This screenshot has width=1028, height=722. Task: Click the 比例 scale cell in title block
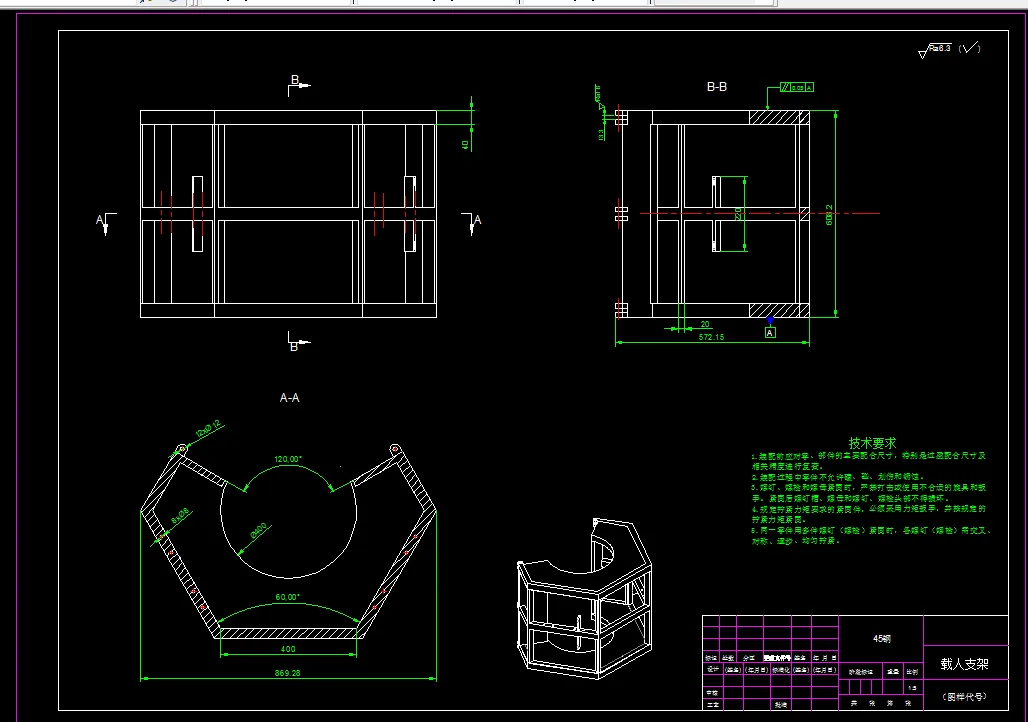[x=912, y=672]
